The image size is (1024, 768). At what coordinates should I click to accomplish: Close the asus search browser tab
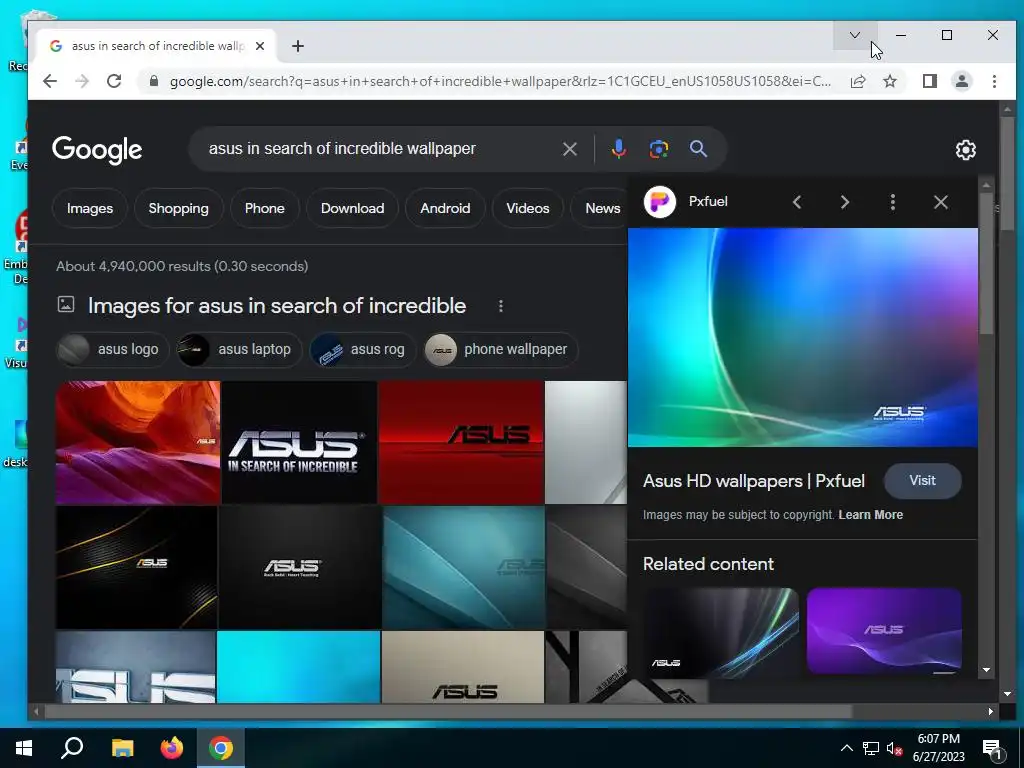pos(260,46)
